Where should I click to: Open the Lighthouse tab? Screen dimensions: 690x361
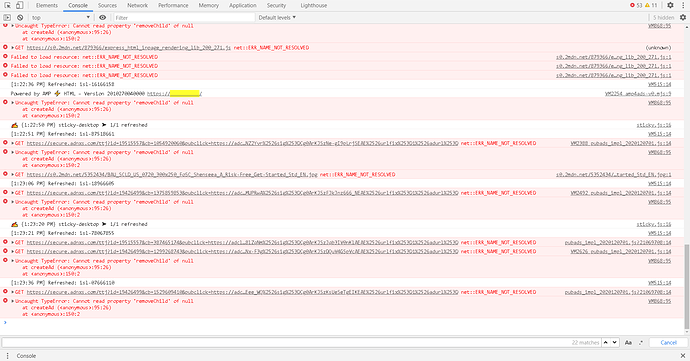tap(314, 5)
